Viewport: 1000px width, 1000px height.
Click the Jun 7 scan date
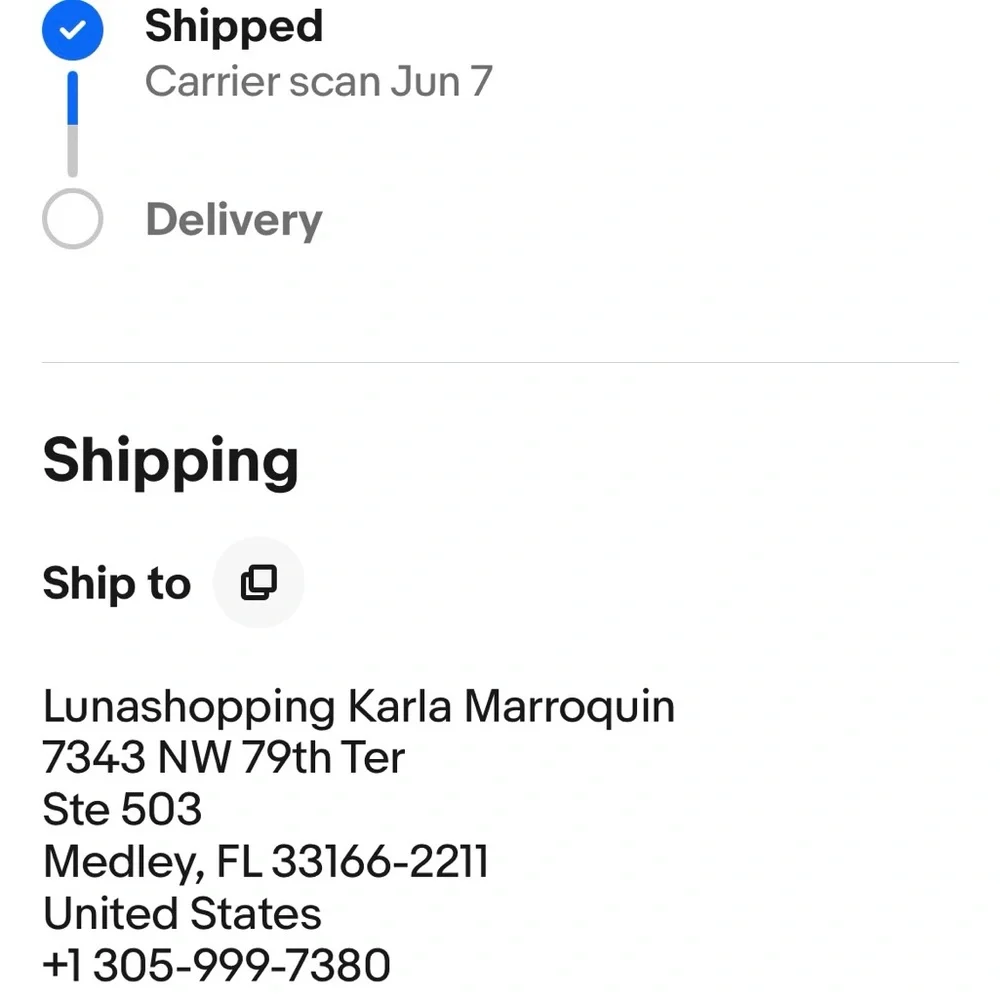[x=441, y=81]
